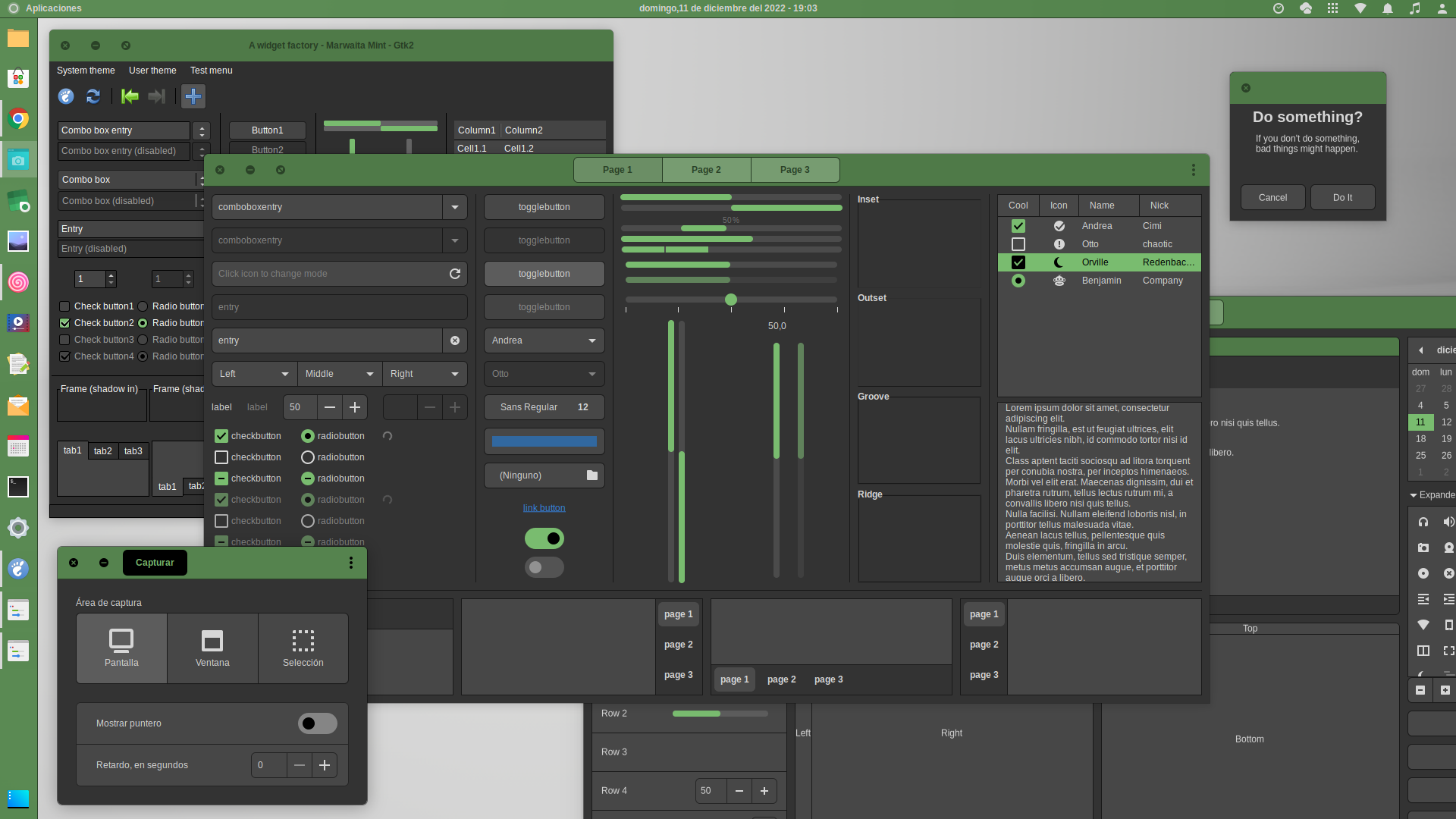The height and width of the screenshot is (819, 1456).
Task: Click the blue refresh icon in the toolbar
Action: 93,96
